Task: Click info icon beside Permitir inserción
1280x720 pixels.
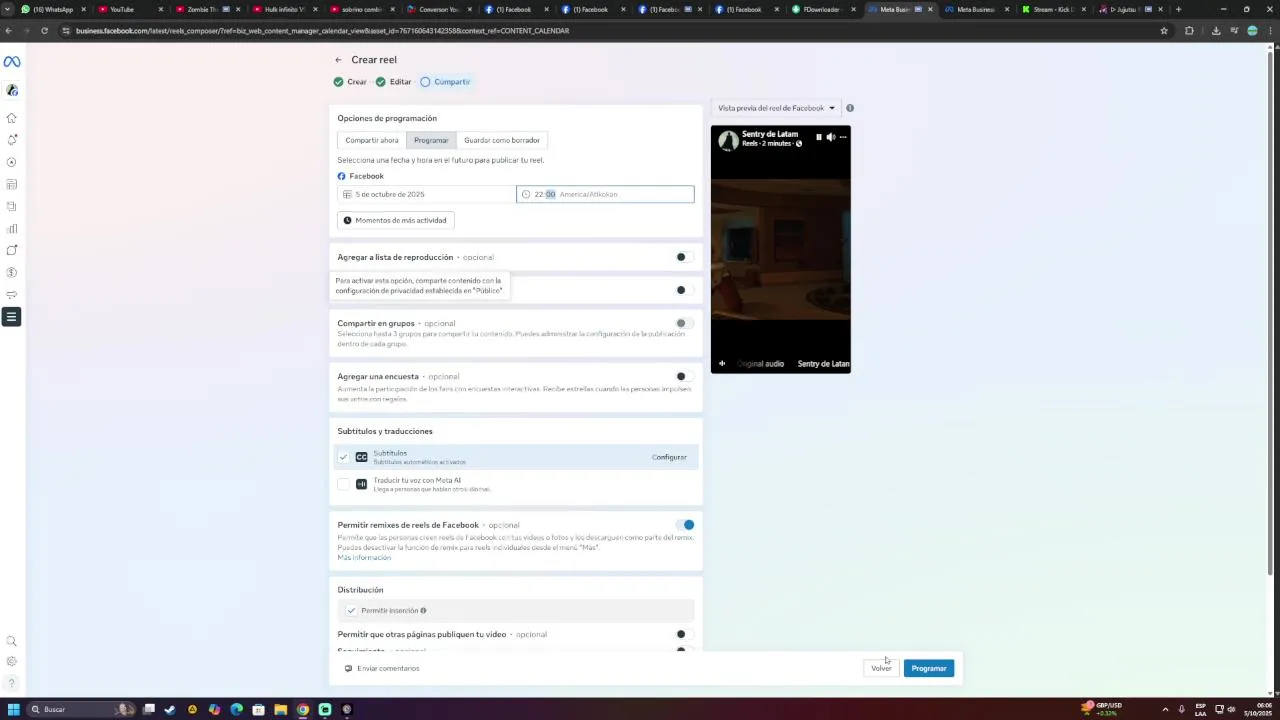Action: pyautogui.click(x=423, y=610)
